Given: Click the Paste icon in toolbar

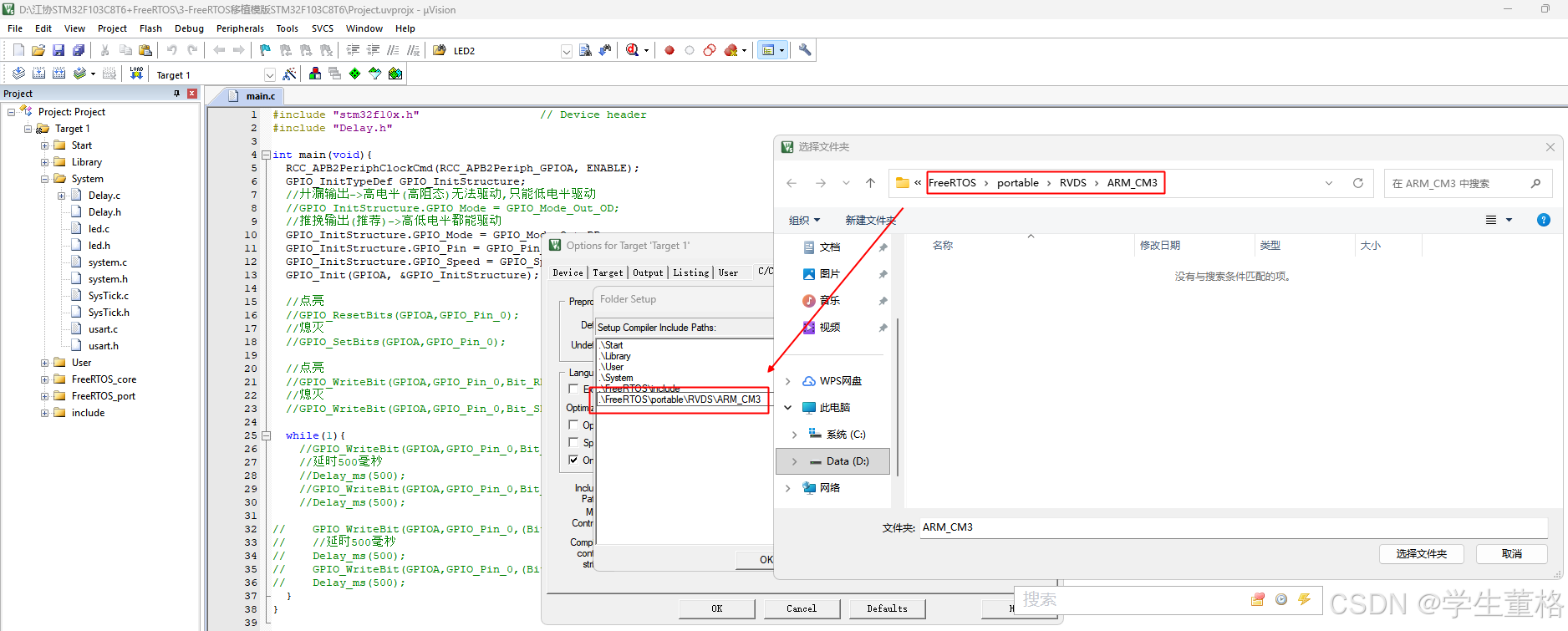Looking at the screenshot, I should click(x=145, y=50).
